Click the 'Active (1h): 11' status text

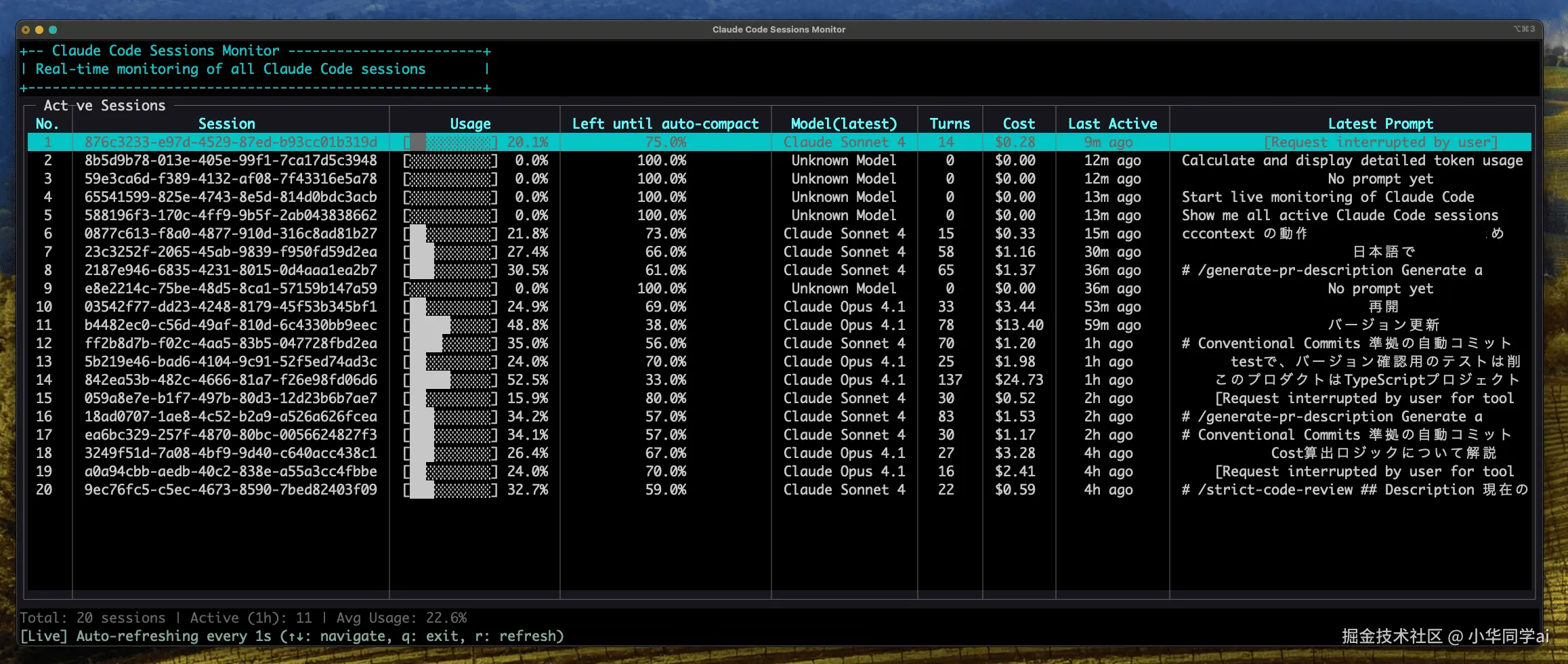[x=251, y=618]
